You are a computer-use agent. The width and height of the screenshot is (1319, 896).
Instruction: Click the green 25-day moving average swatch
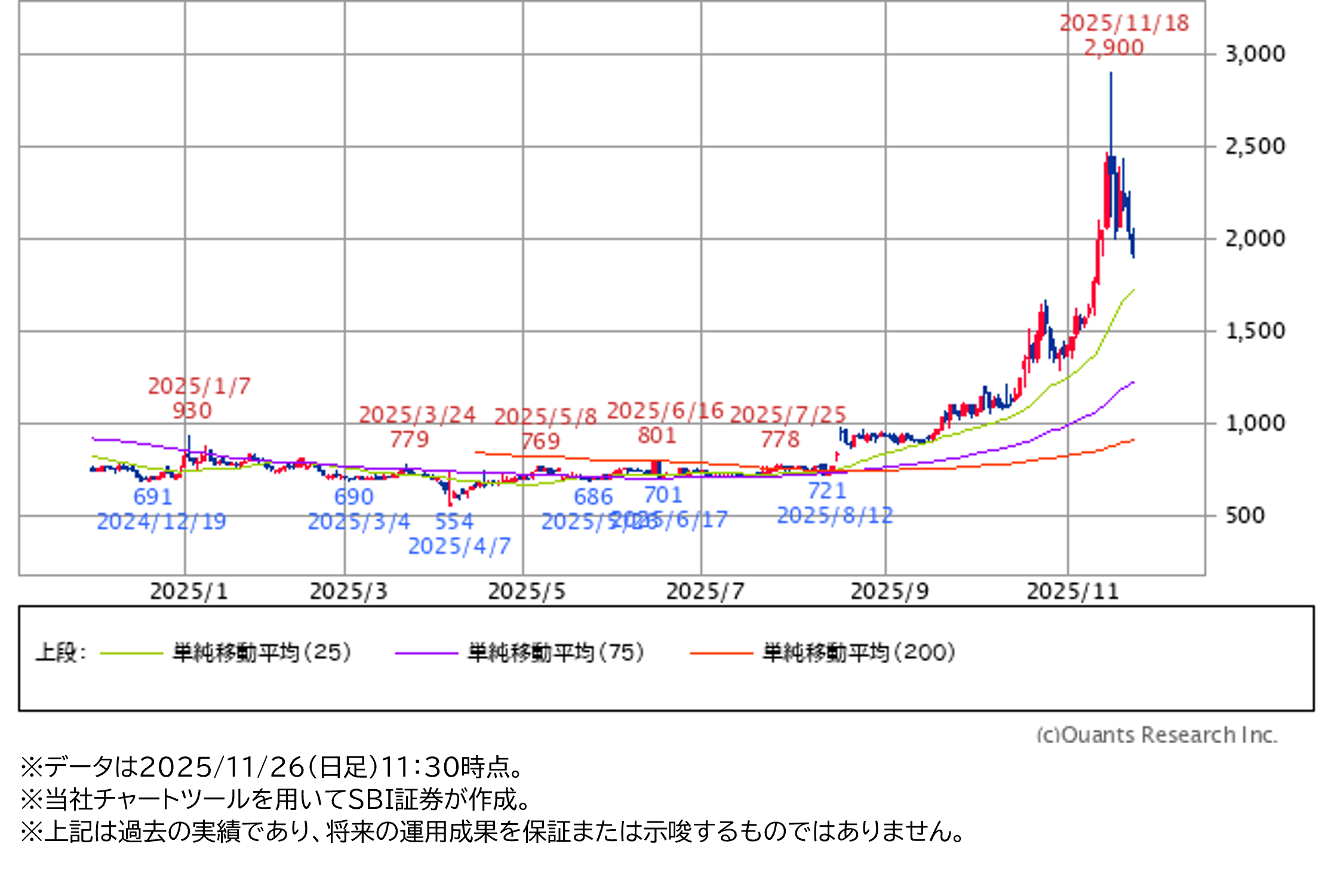(x=131, y=653)
